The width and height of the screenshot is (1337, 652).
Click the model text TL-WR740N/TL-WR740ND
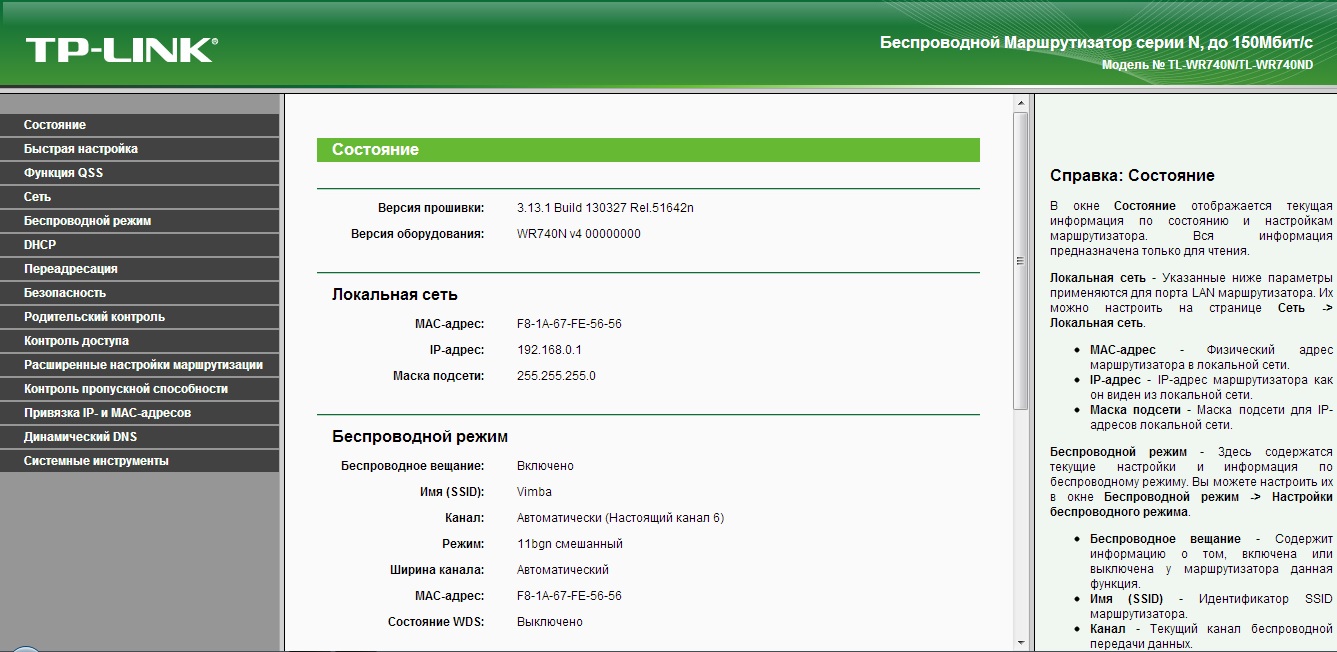[1240, 65]
